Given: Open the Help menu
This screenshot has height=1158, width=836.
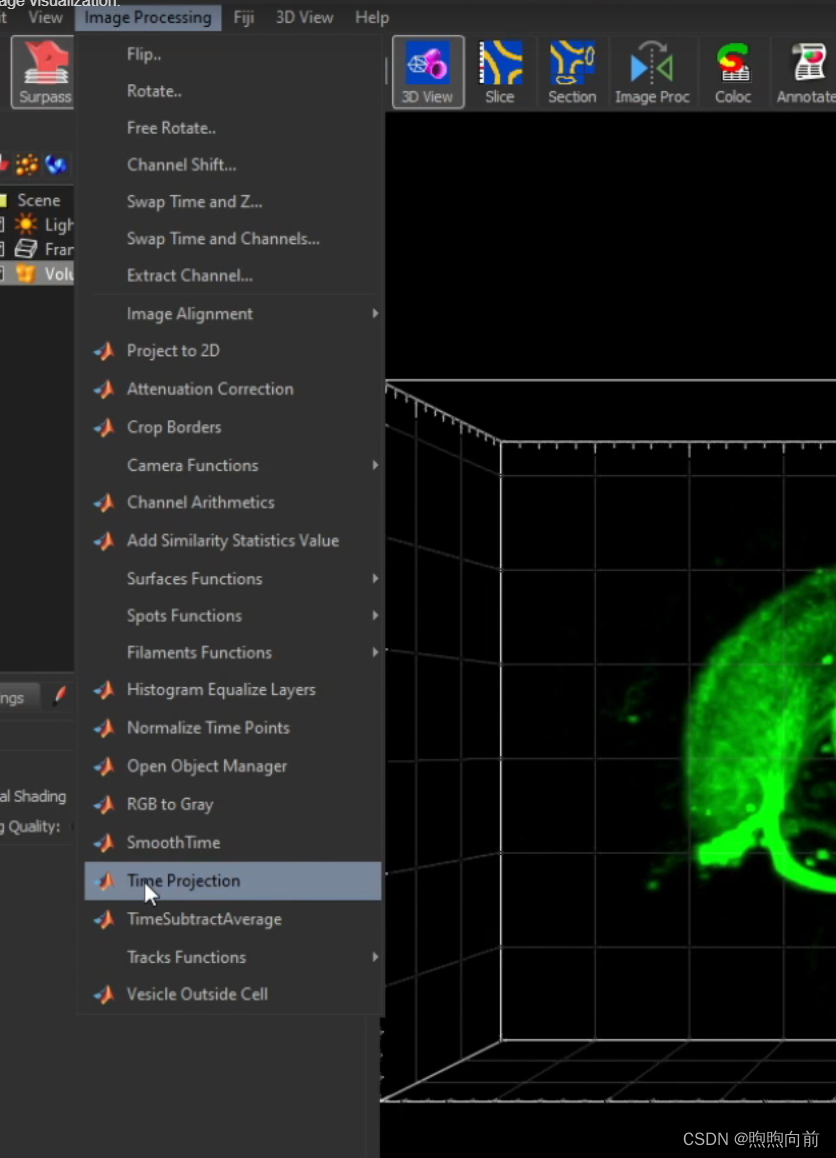Looking at the screenshot, I should click(371, 17).
